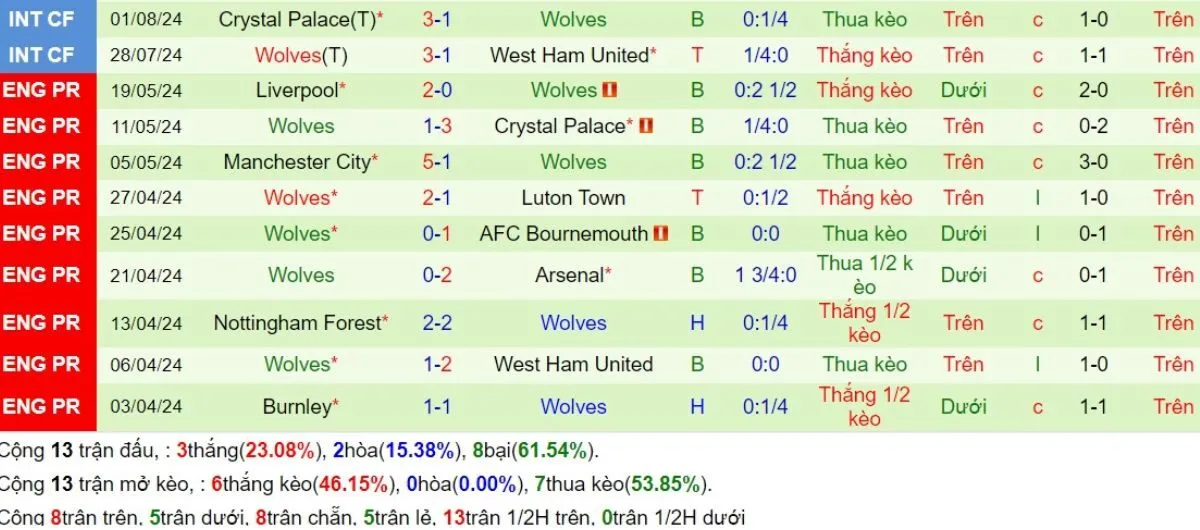The height and width of the screenshot is (530, 1200).
Task: Open the Luton Town team link
Action: (x=573, y=198)
